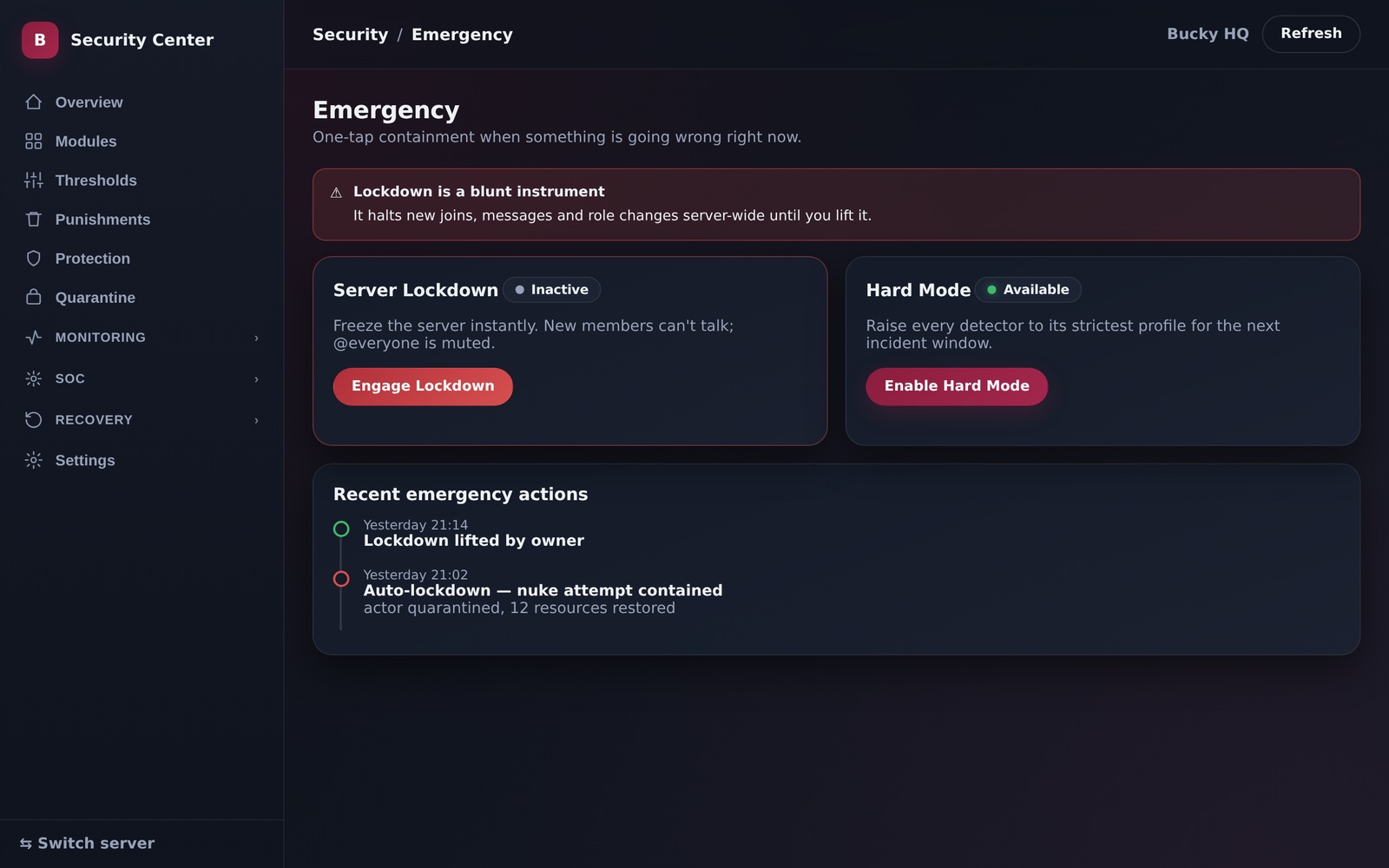Click the Inactive status badge

551,290
